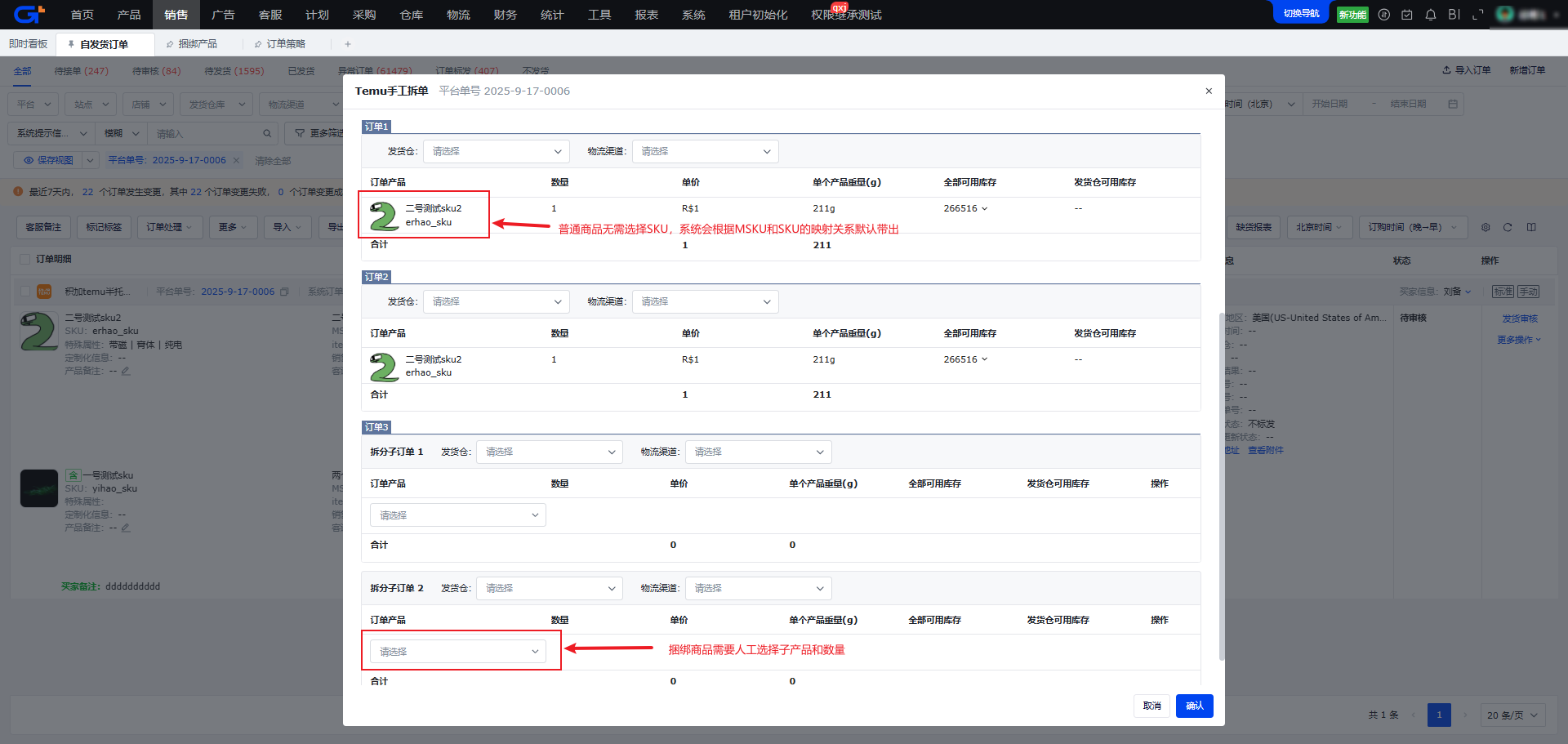Click 取消 to cancel splitting

[1151, 706]
